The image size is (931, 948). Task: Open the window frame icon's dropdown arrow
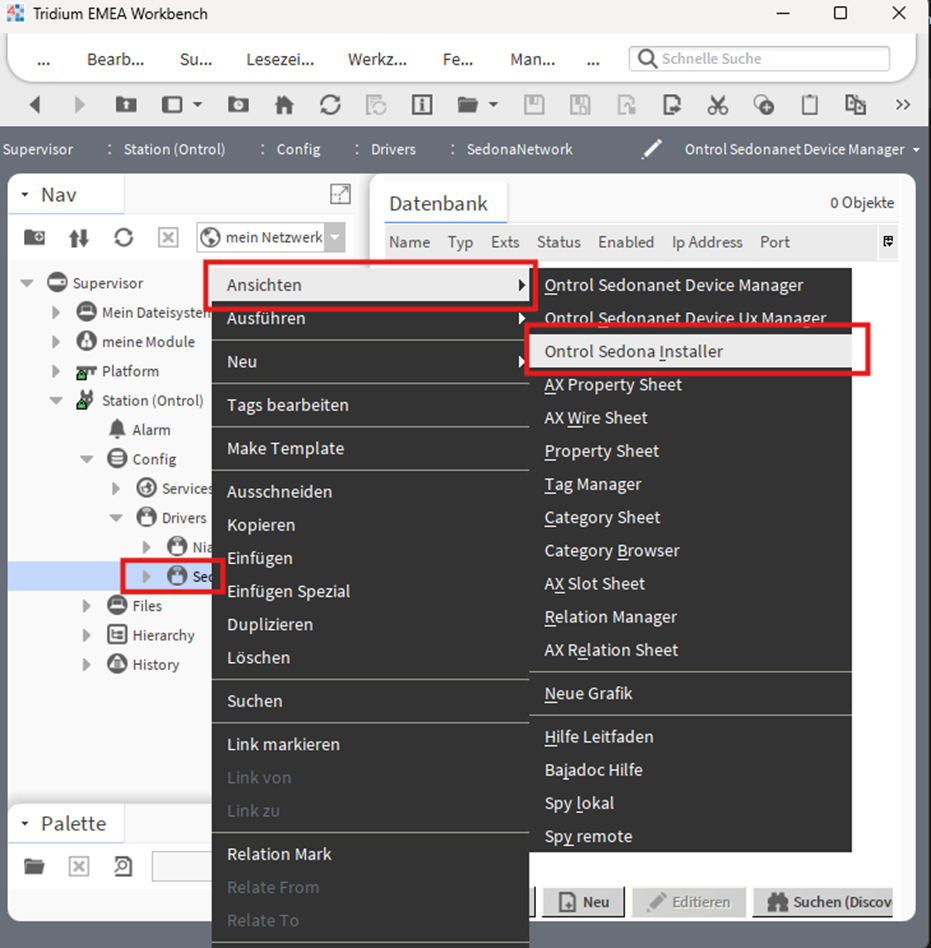[x=198, y=105]
